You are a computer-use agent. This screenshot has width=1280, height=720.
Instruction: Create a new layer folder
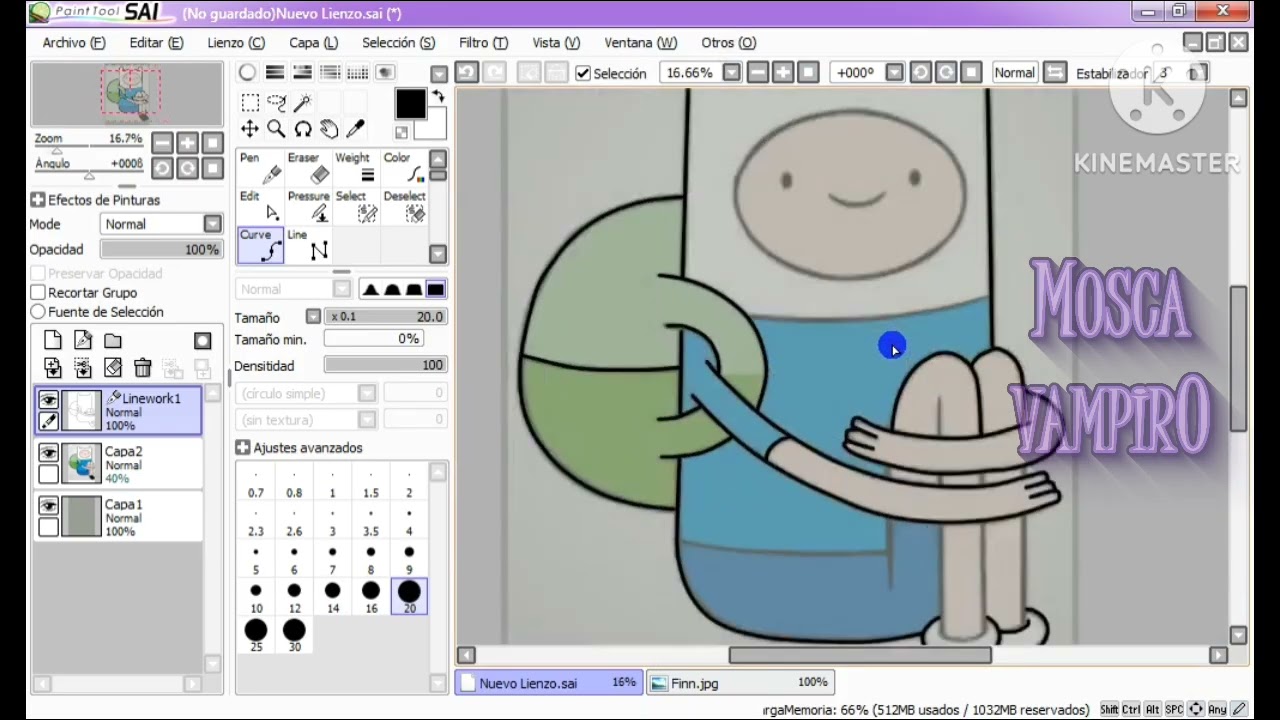pos(113,341)
